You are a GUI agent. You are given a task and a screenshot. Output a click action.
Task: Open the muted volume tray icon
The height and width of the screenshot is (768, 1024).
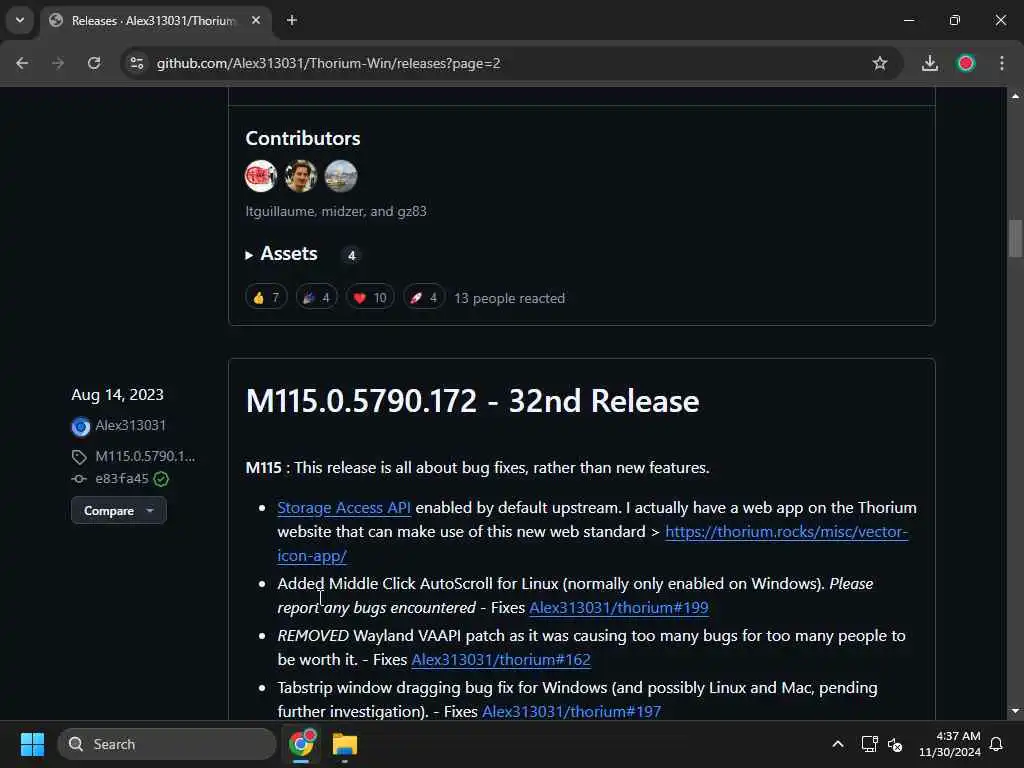click(895, 744)
